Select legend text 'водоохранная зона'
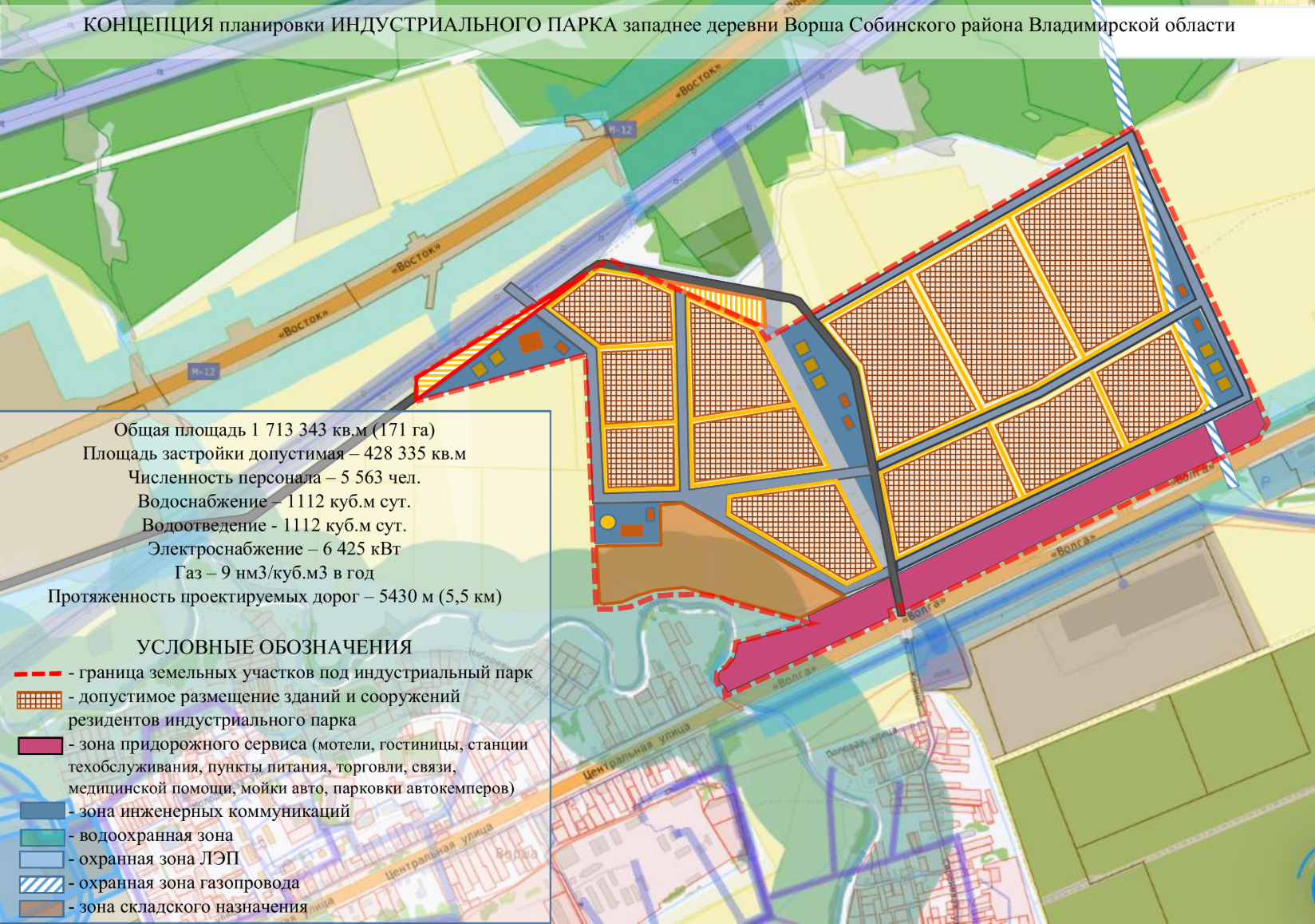 click(x=156, y=836)
